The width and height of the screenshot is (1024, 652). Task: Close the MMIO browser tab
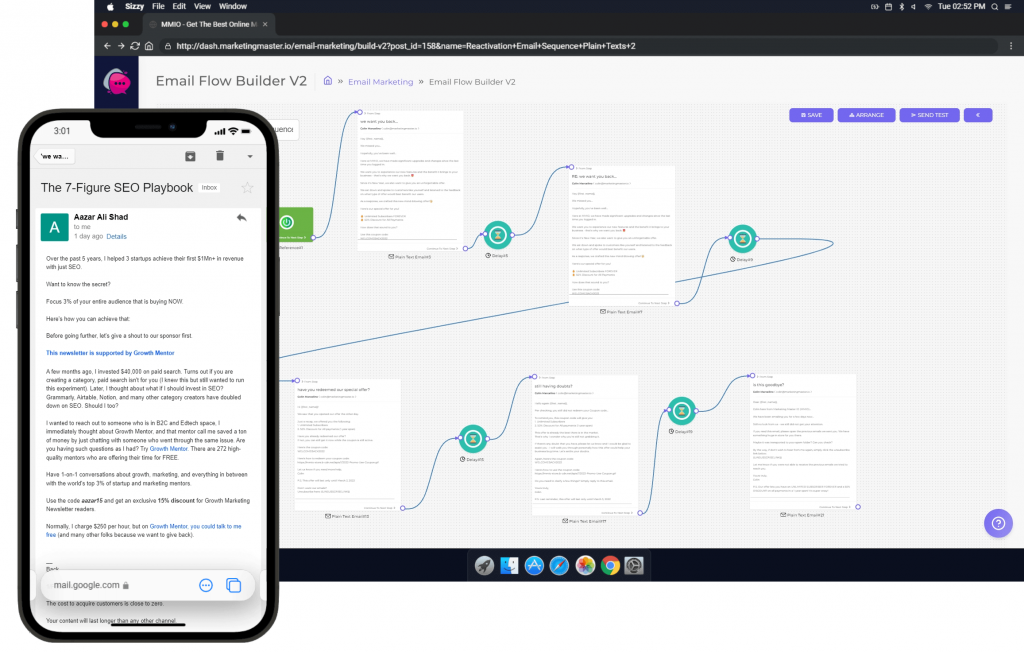(x=265, y=24)
